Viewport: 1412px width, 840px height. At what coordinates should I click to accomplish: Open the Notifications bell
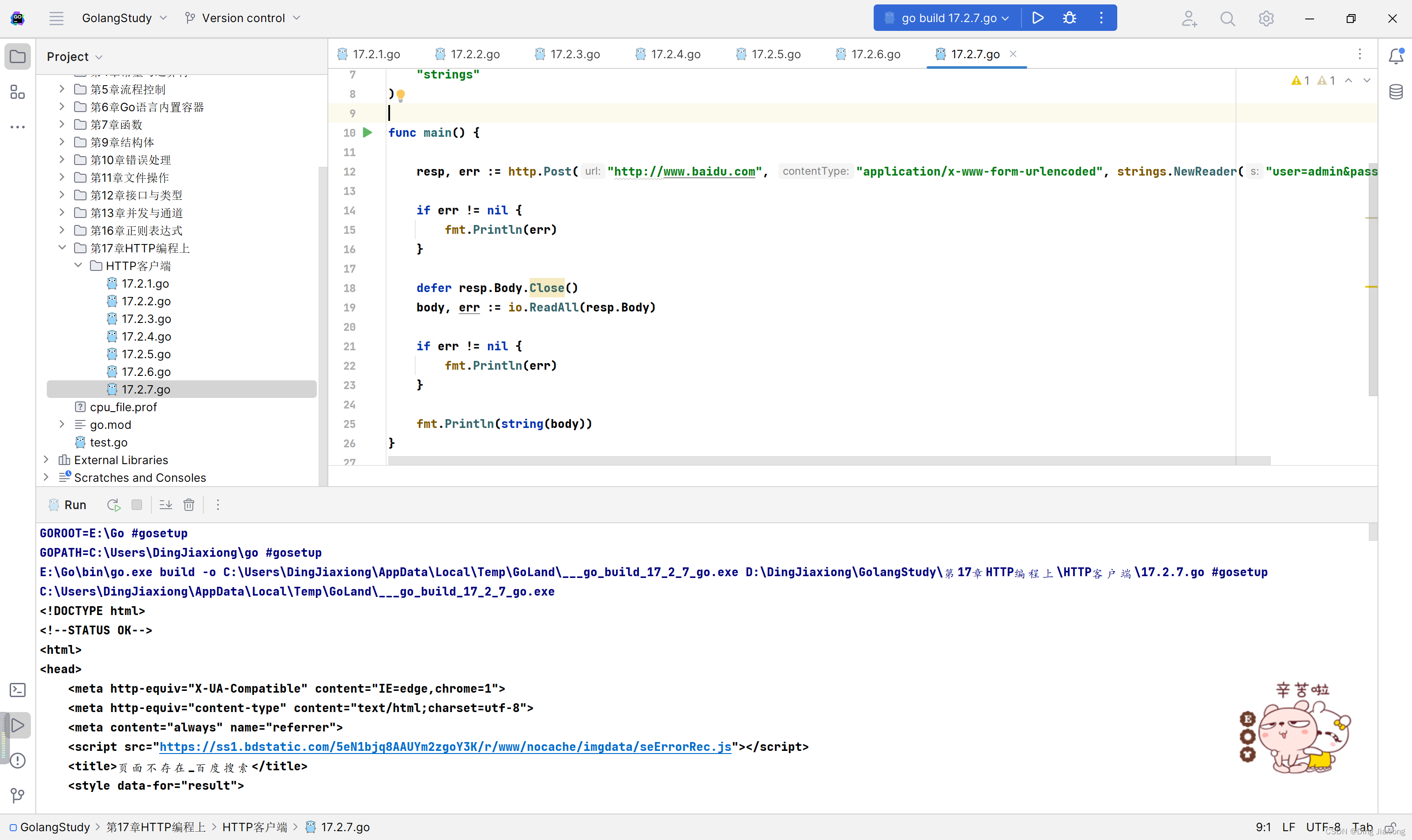coord(1396,56)
